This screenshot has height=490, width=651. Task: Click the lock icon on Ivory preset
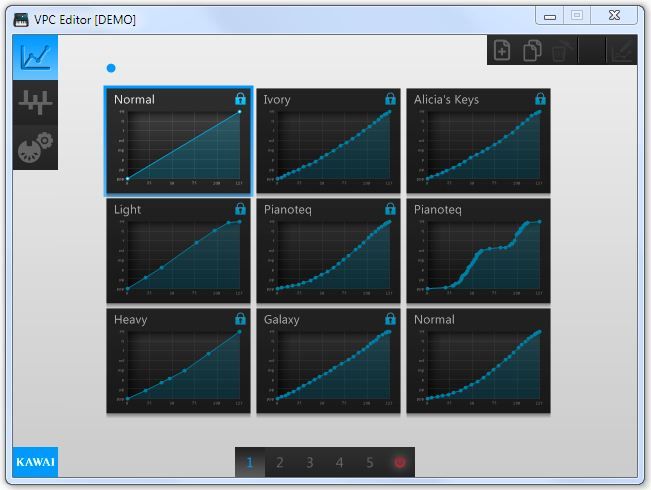coord(390,99)
